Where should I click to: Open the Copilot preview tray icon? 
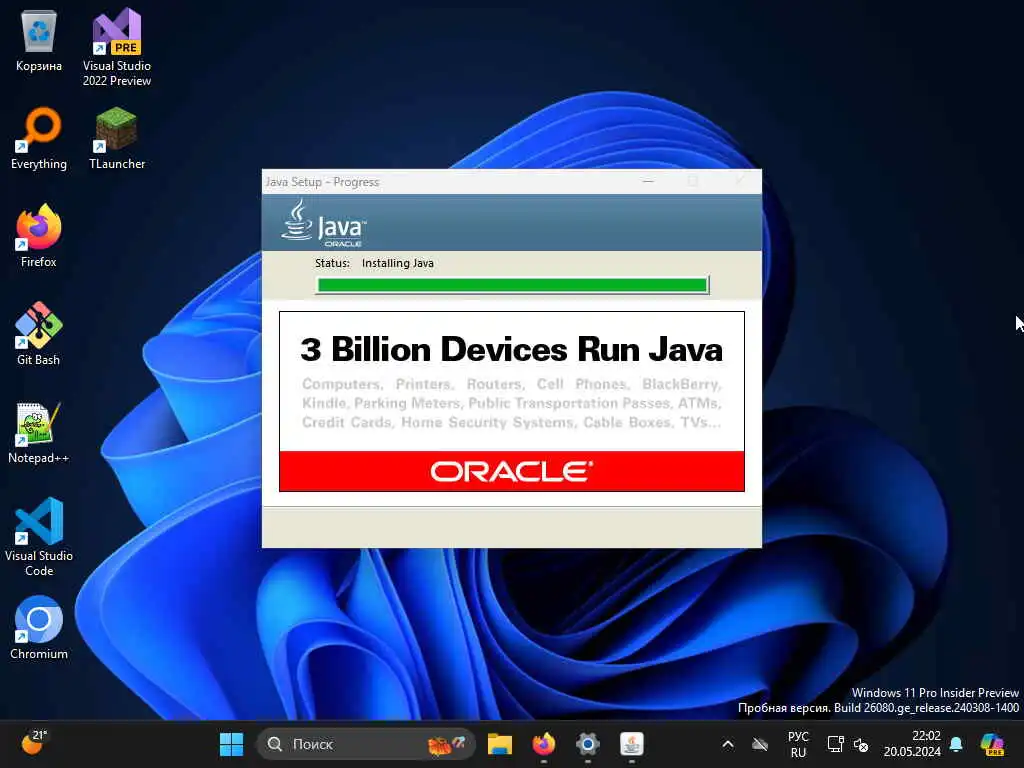pos(992,744)
